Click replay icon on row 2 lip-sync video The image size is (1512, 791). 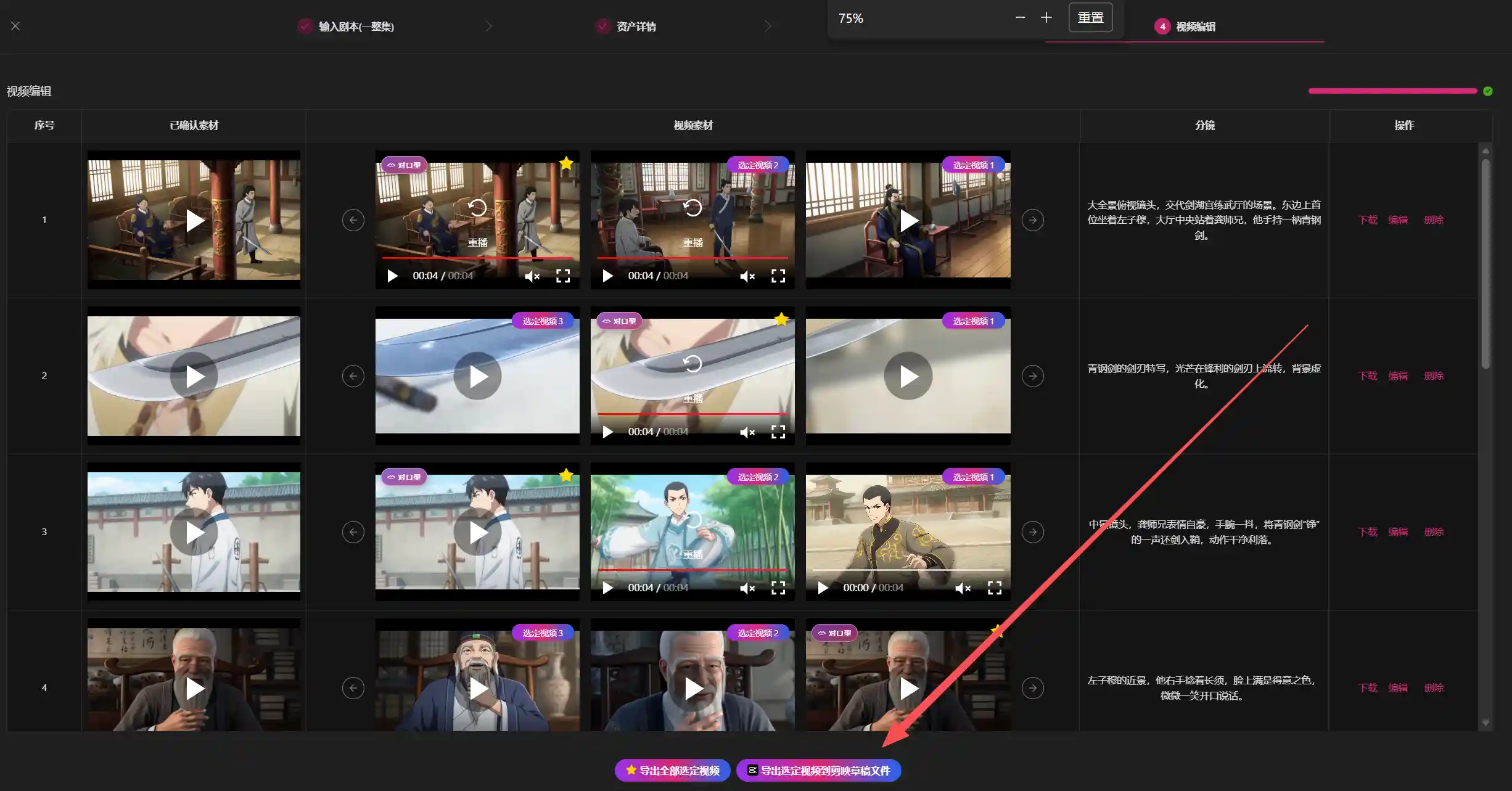tap(692, 364)
